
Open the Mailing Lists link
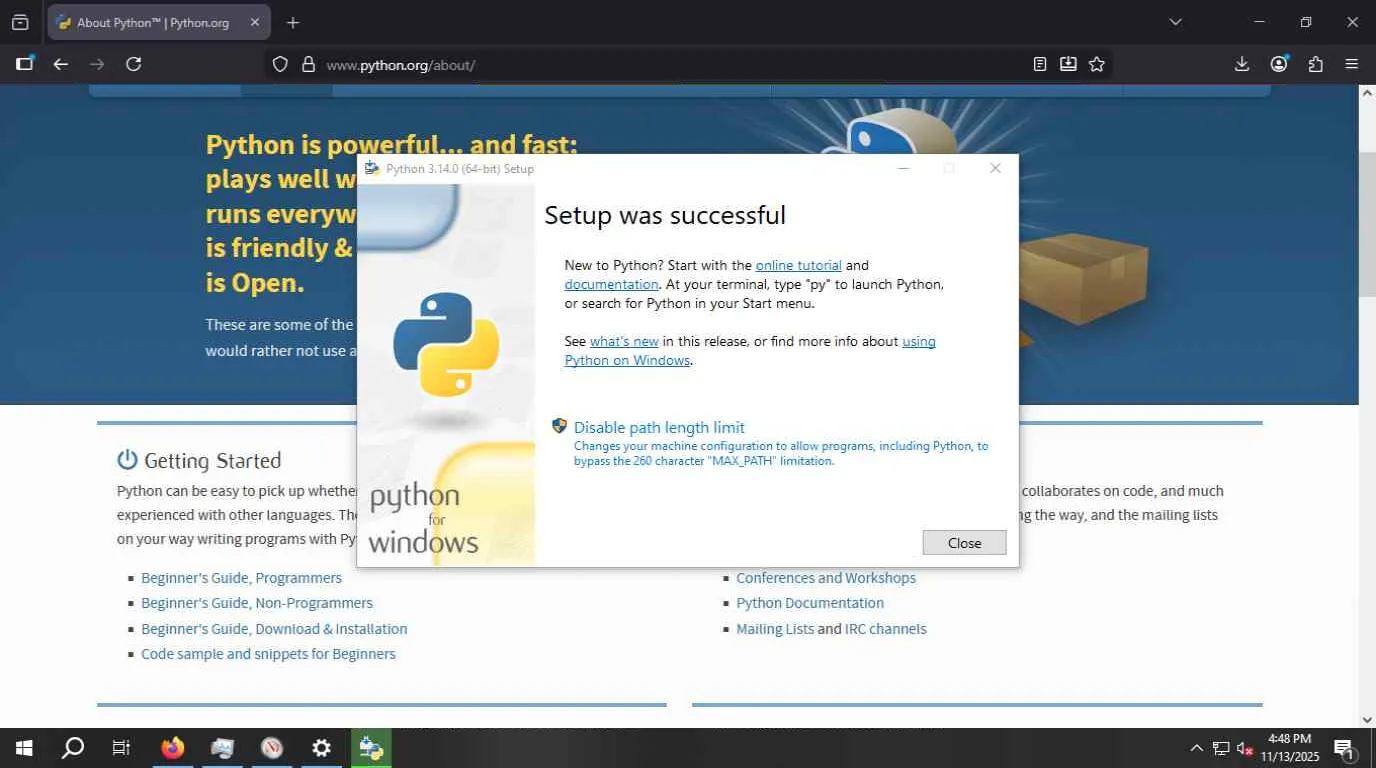[x=775, y=629]
